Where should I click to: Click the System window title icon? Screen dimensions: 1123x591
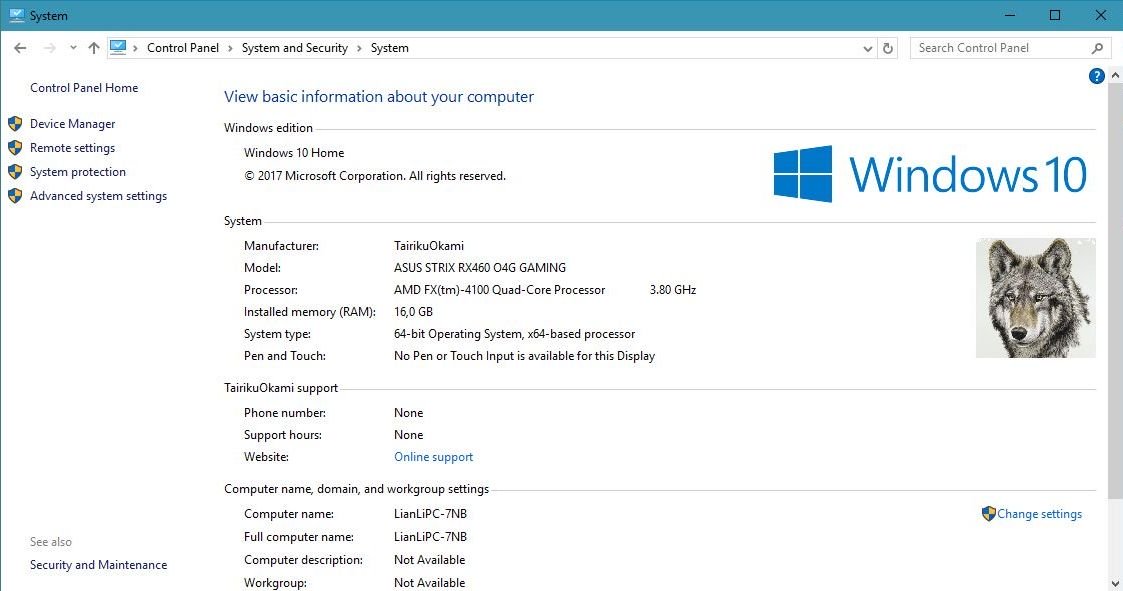pyautogui.click(x=16, y=15)
